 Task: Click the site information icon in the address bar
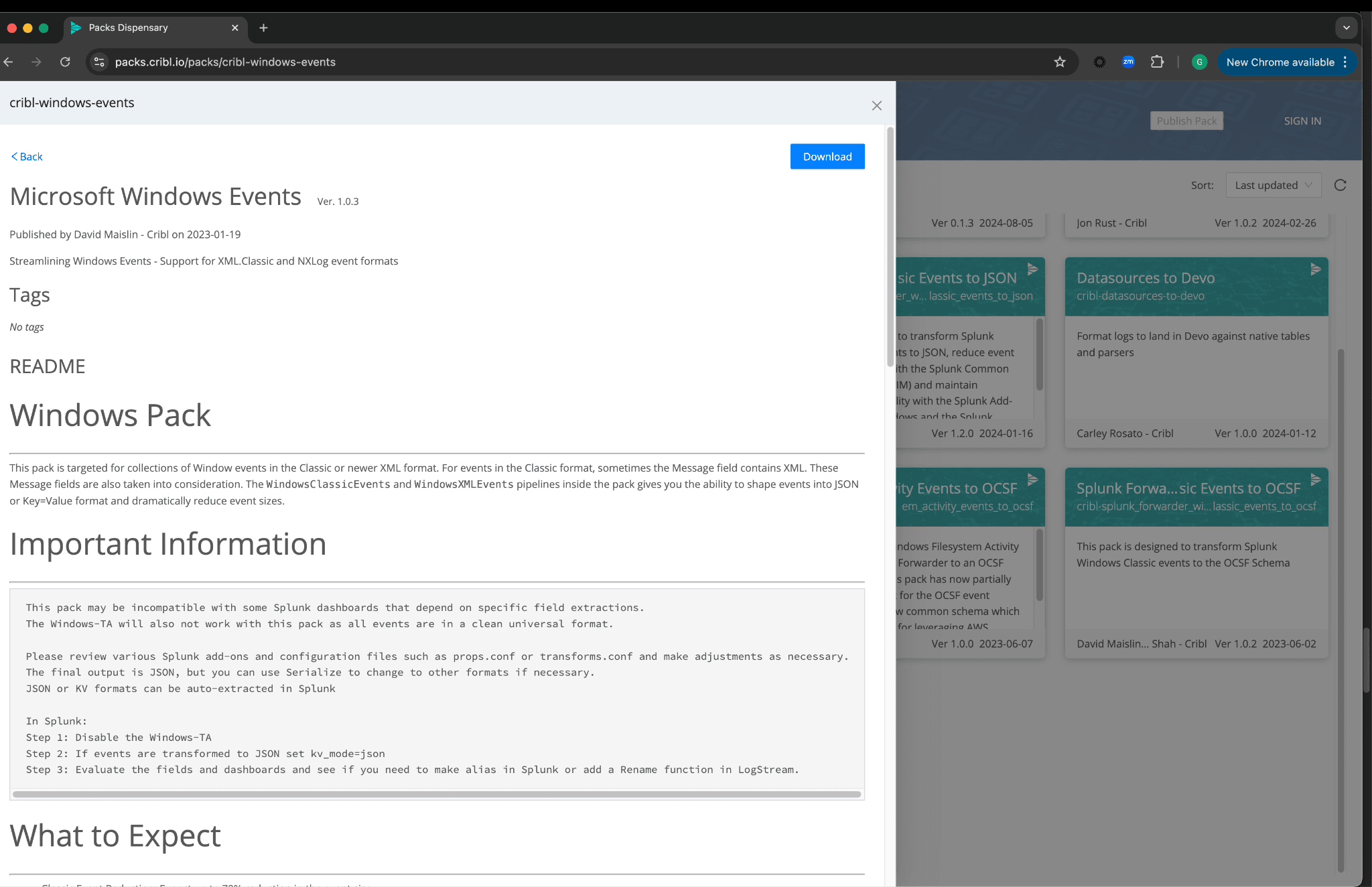pos(99,62)
